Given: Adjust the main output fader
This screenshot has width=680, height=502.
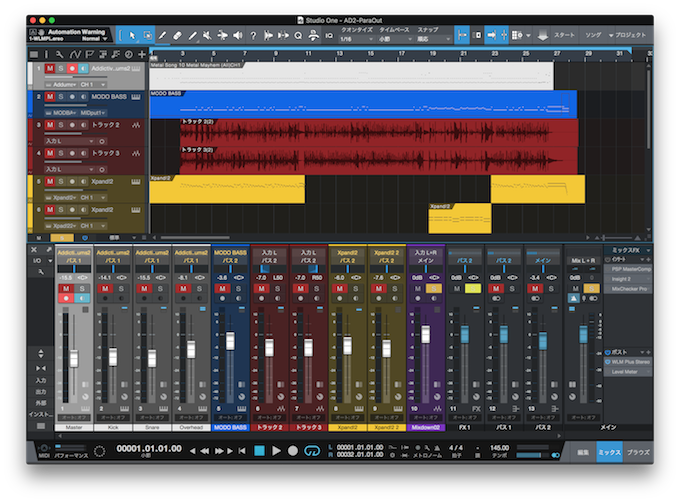Looking at the screenshot, I should point(583,334).
